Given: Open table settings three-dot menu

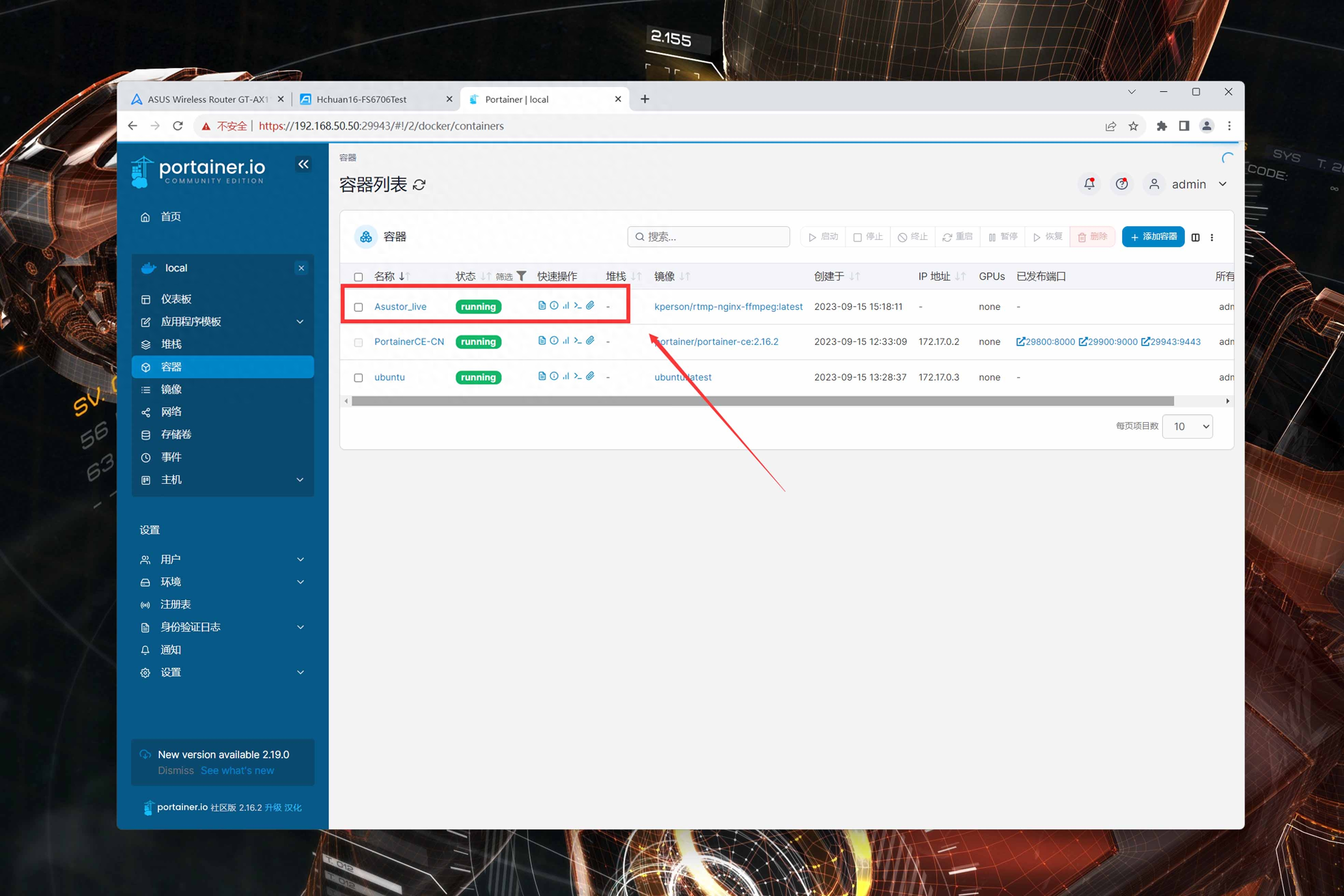Looking at the screenshot, I should (1212, 237).
